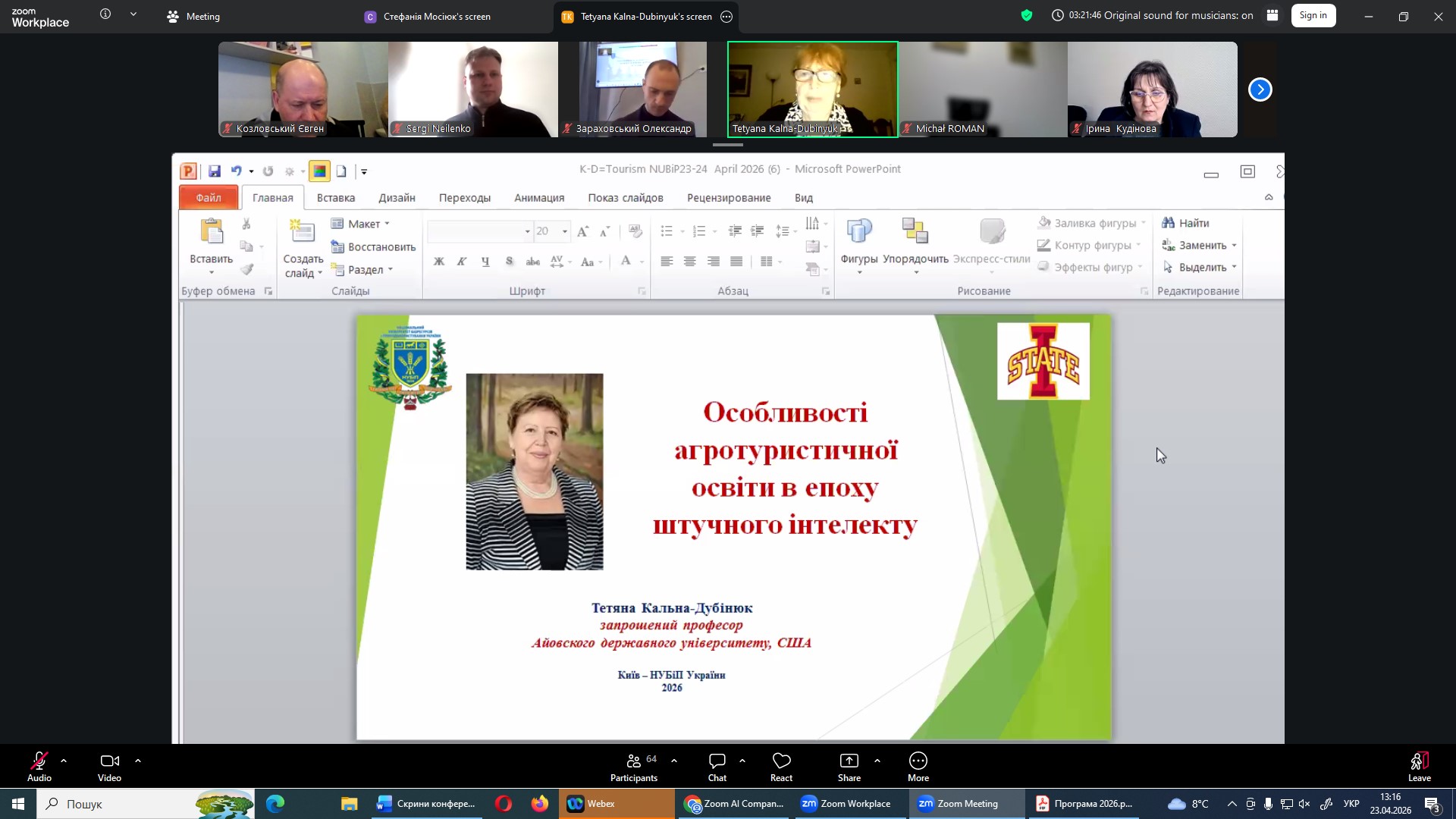Click the green encryption shield icon
Viewport: 1456px width, 819px height.
click(x=1027, y=16)
